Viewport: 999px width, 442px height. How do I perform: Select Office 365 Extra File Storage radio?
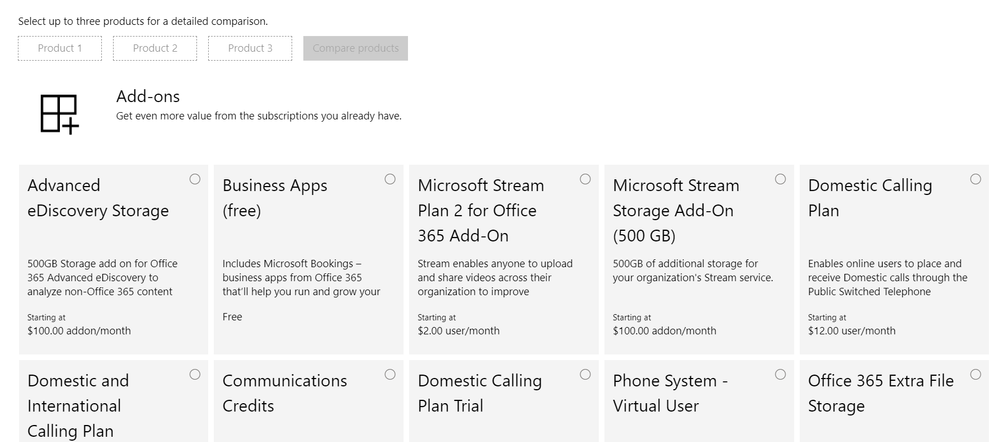coord(975,374)
